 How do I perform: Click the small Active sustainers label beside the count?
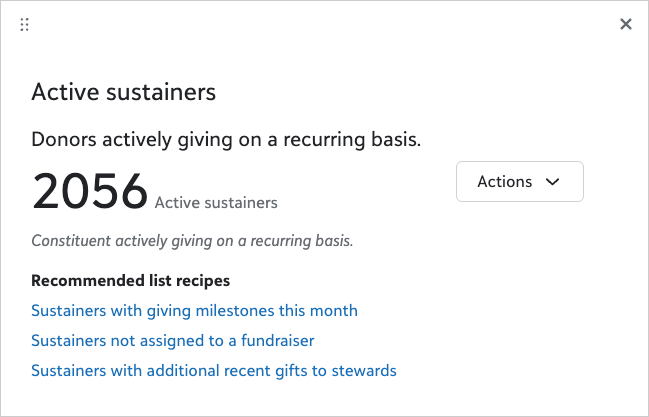pos(216,203)
